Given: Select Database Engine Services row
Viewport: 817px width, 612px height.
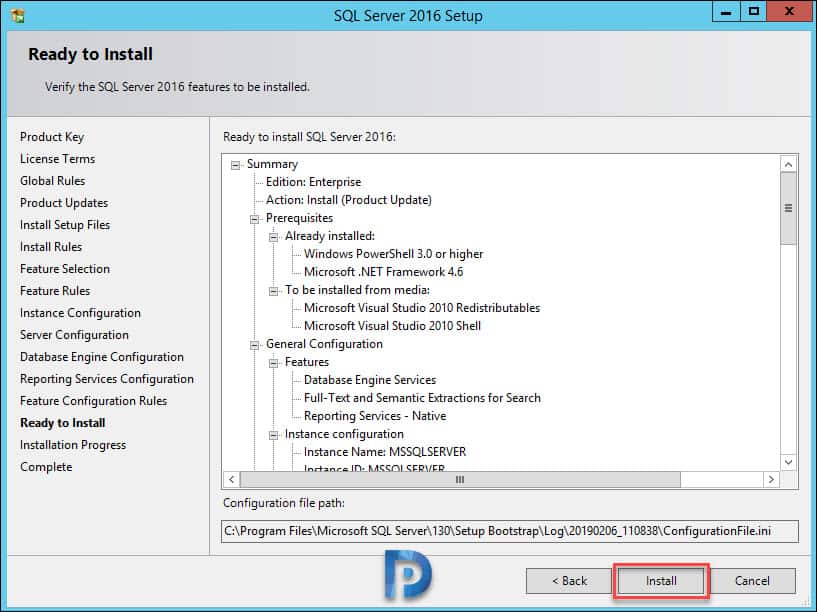Looking at the screenshot, I should [370, 380].
